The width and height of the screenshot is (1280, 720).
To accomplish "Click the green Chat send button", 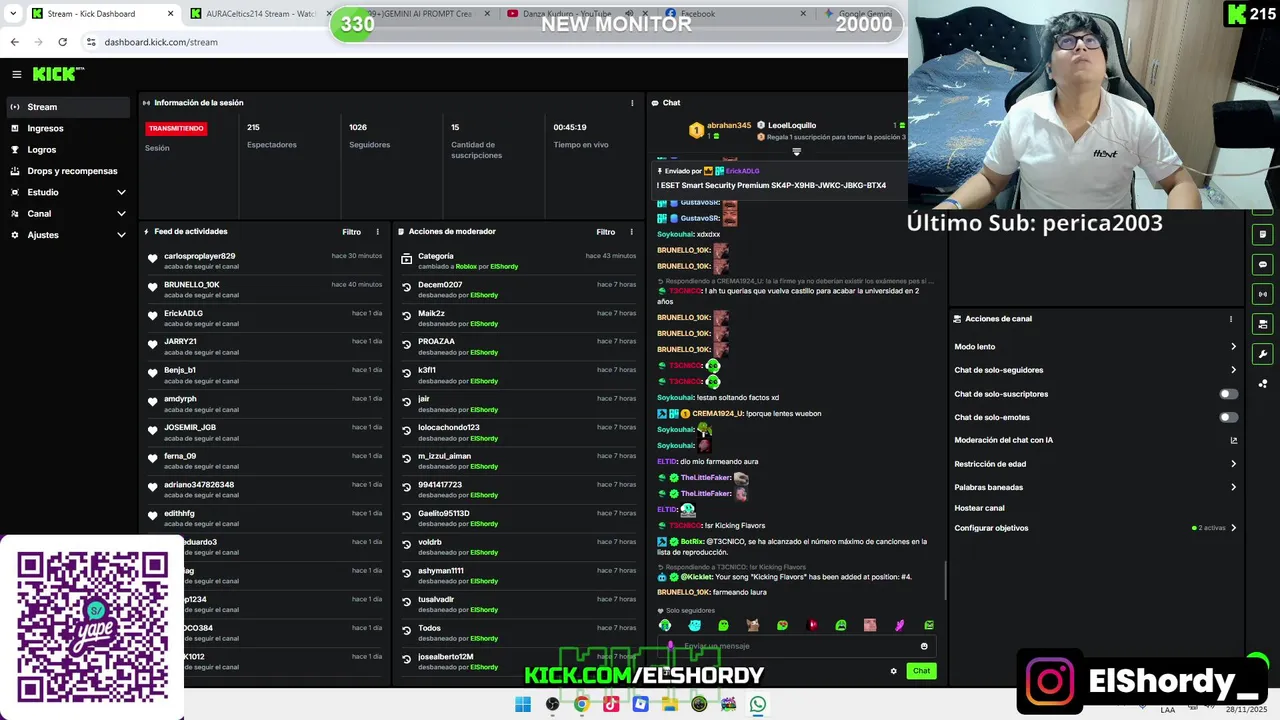I will tap(921, 671).
